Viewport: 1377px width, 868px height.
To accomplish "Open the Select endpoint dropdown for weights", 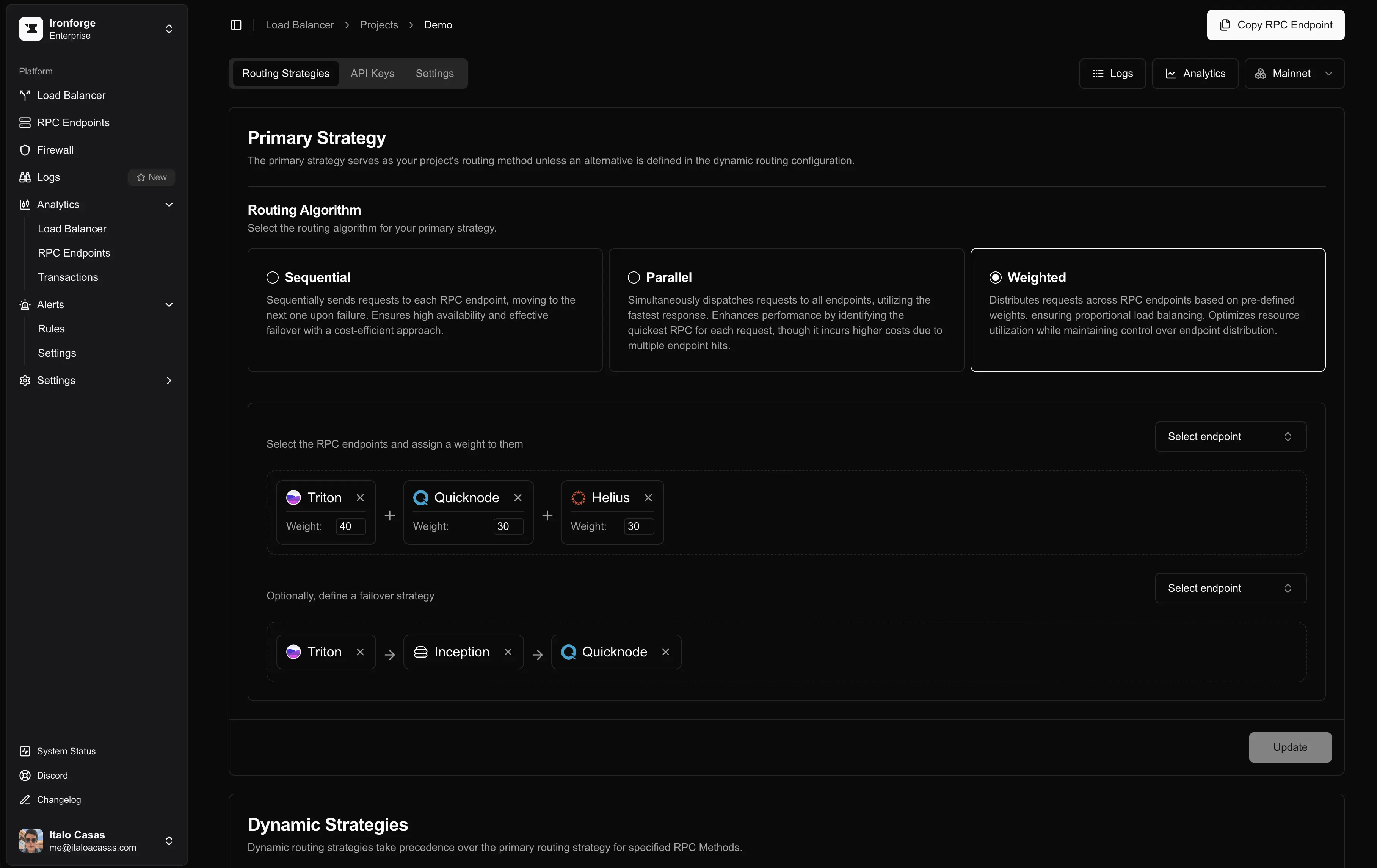I will pyautogui.click(x=1230, y=436).
